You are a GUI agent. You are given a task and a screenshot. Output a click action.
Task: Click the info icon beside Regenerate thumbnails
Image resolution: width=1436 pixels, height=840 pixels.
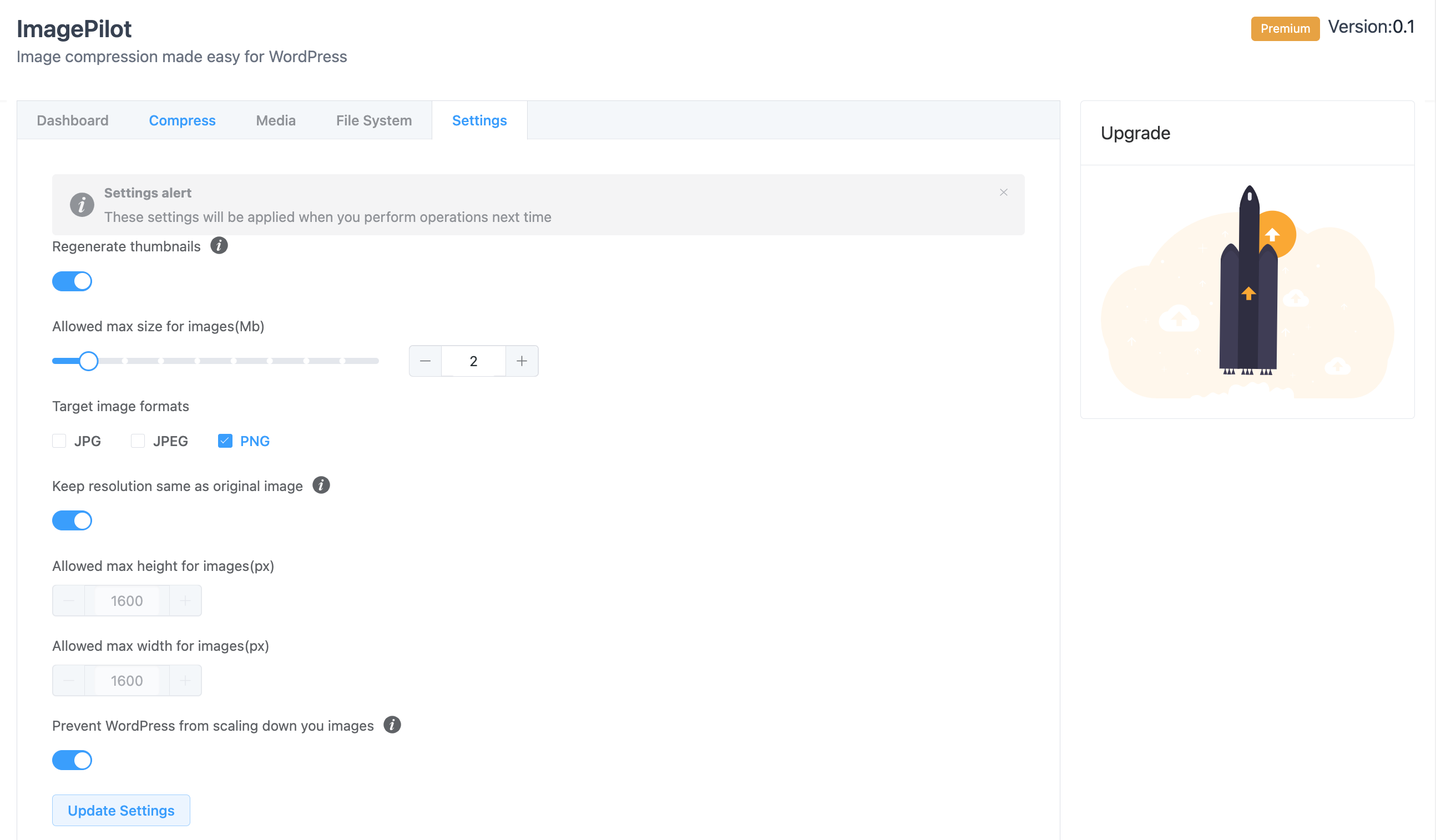point(219,246)
